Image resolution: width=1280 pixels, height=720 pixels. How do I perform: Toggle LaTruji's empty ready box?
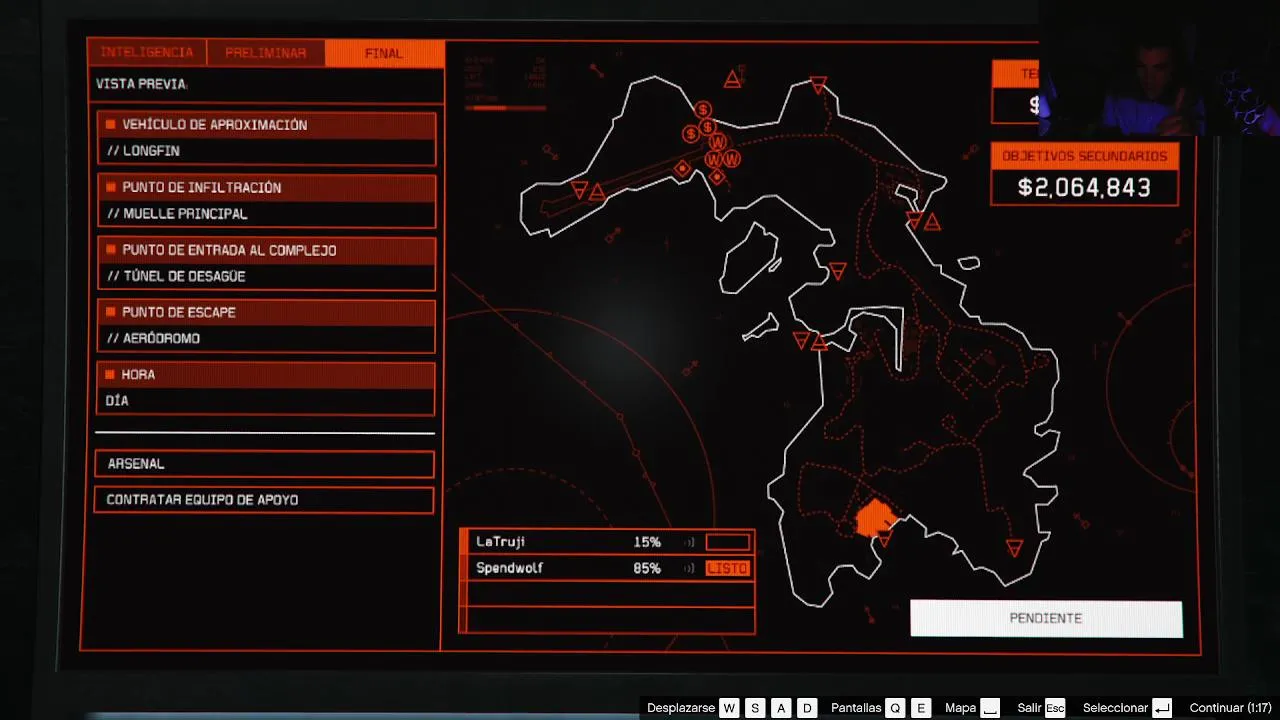(727, 542)
